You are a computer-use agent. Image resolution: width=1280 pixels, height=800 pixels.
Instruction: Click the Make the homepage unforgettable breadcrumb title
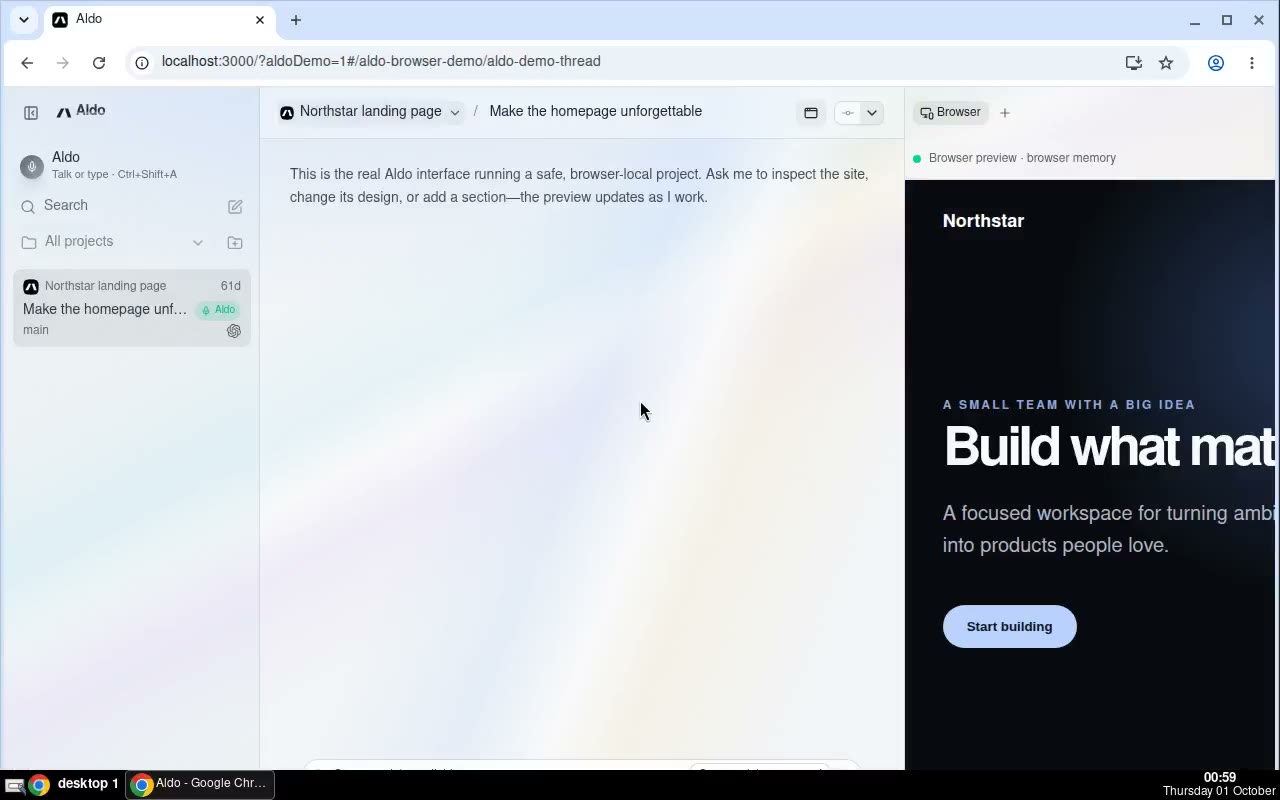point(596,112)
